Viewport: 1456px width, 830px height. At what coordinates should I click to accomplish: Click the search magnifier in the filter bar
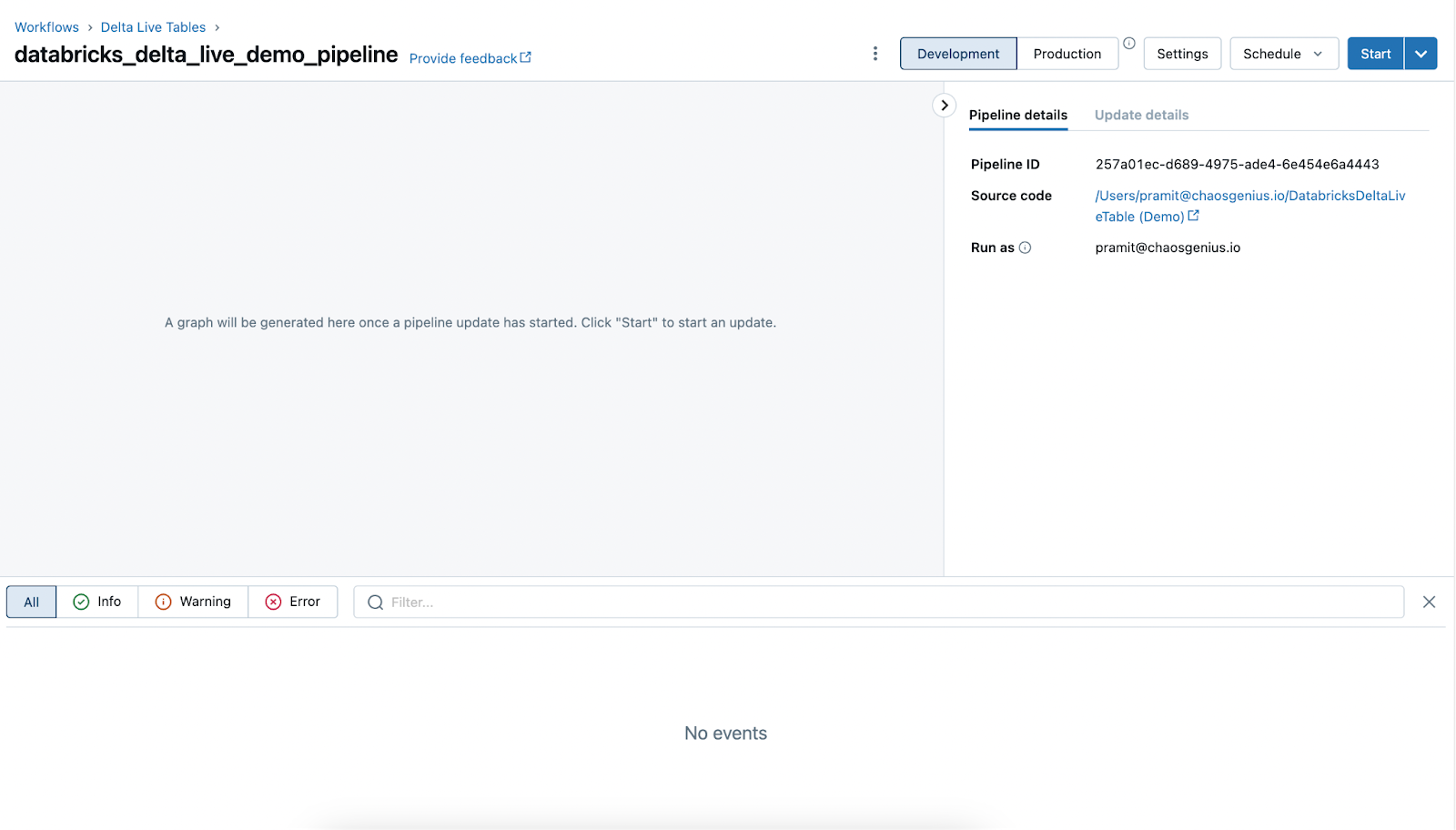[x=374, y=602]
